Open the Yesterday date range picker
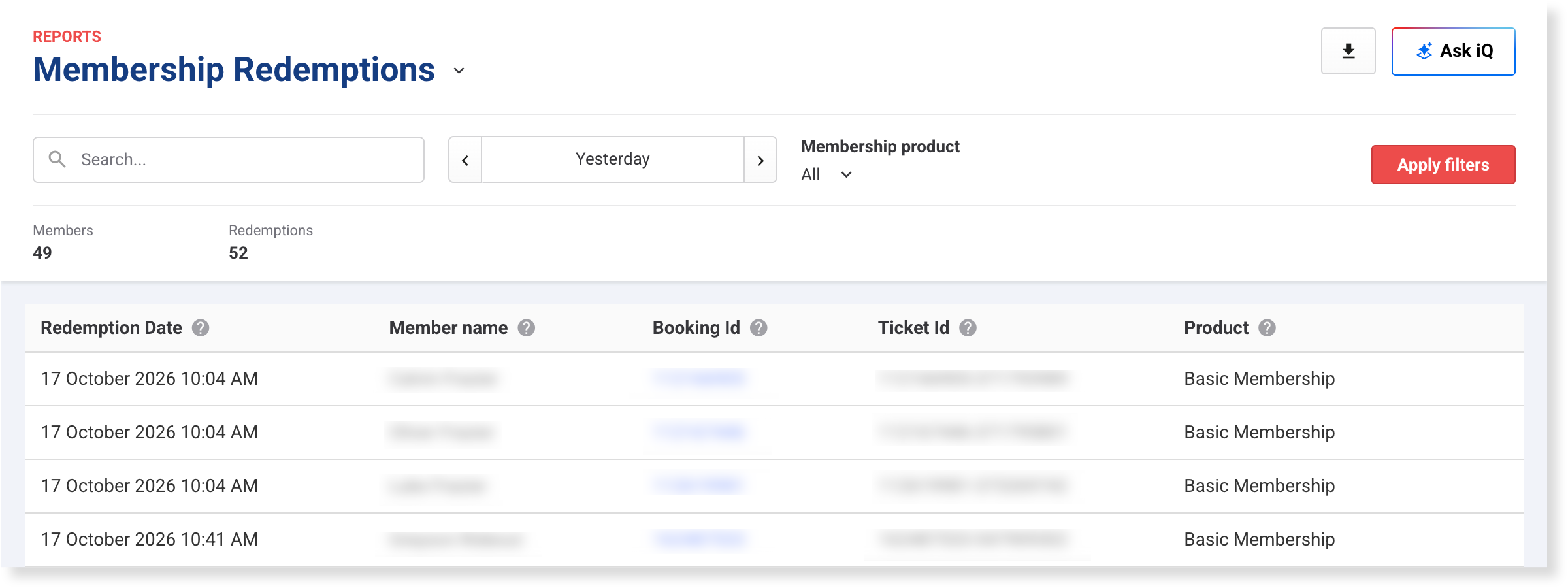 pos(613,159)
